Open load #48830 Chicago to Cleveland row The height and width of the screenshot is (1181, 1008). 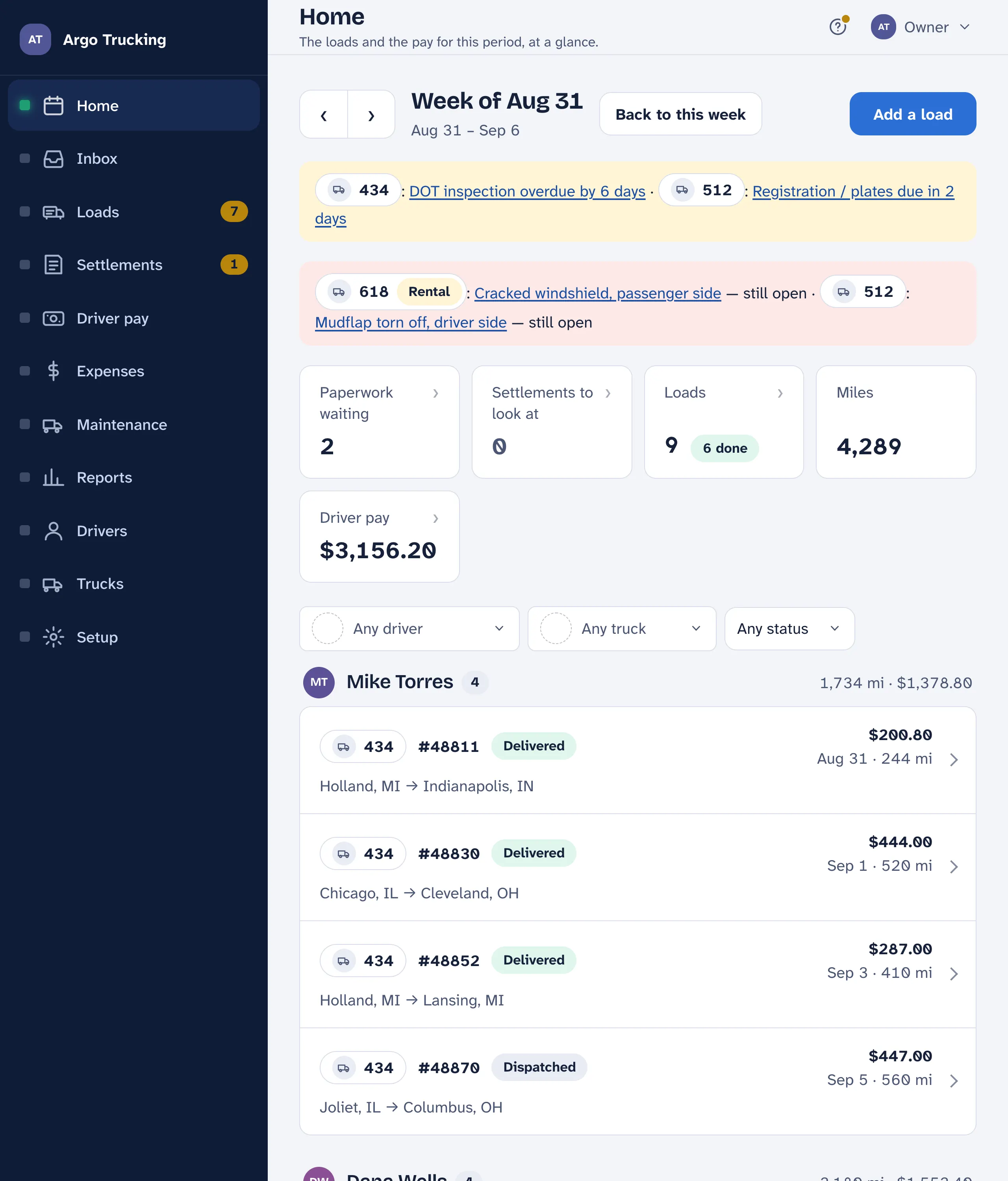(637, 868)
